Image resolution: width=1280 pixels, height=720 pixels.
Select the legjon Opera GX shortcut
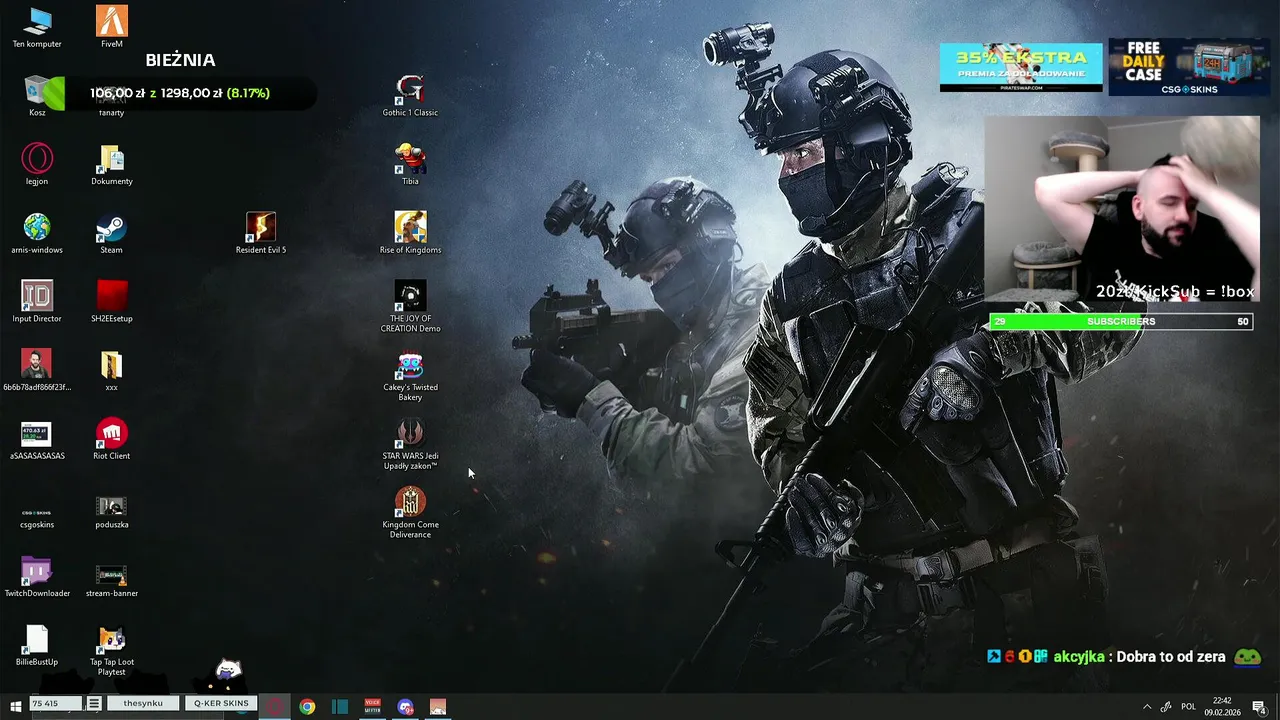pos(37,164)
